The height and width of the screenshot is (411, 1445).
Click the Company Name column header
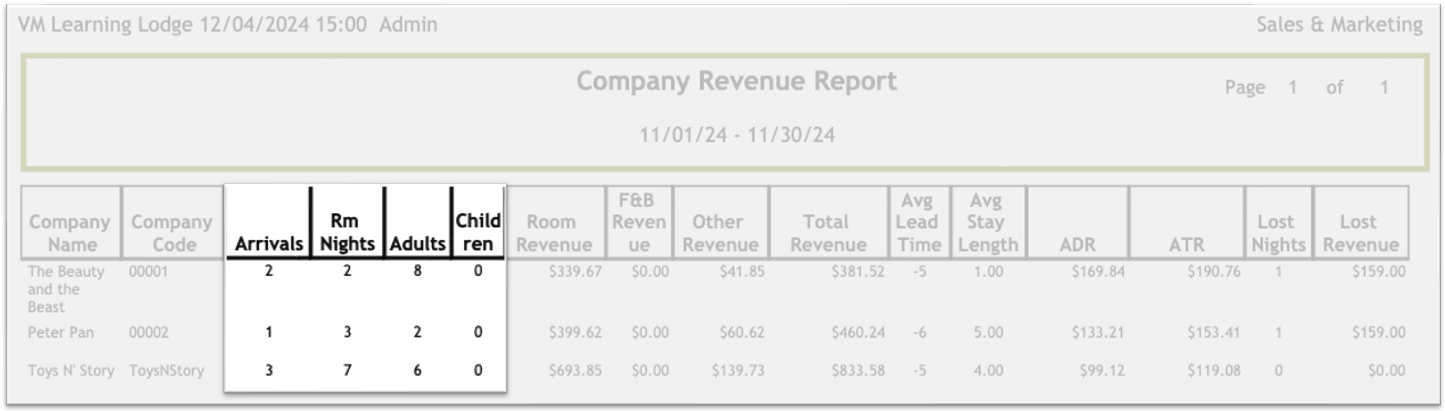point(70,233)
